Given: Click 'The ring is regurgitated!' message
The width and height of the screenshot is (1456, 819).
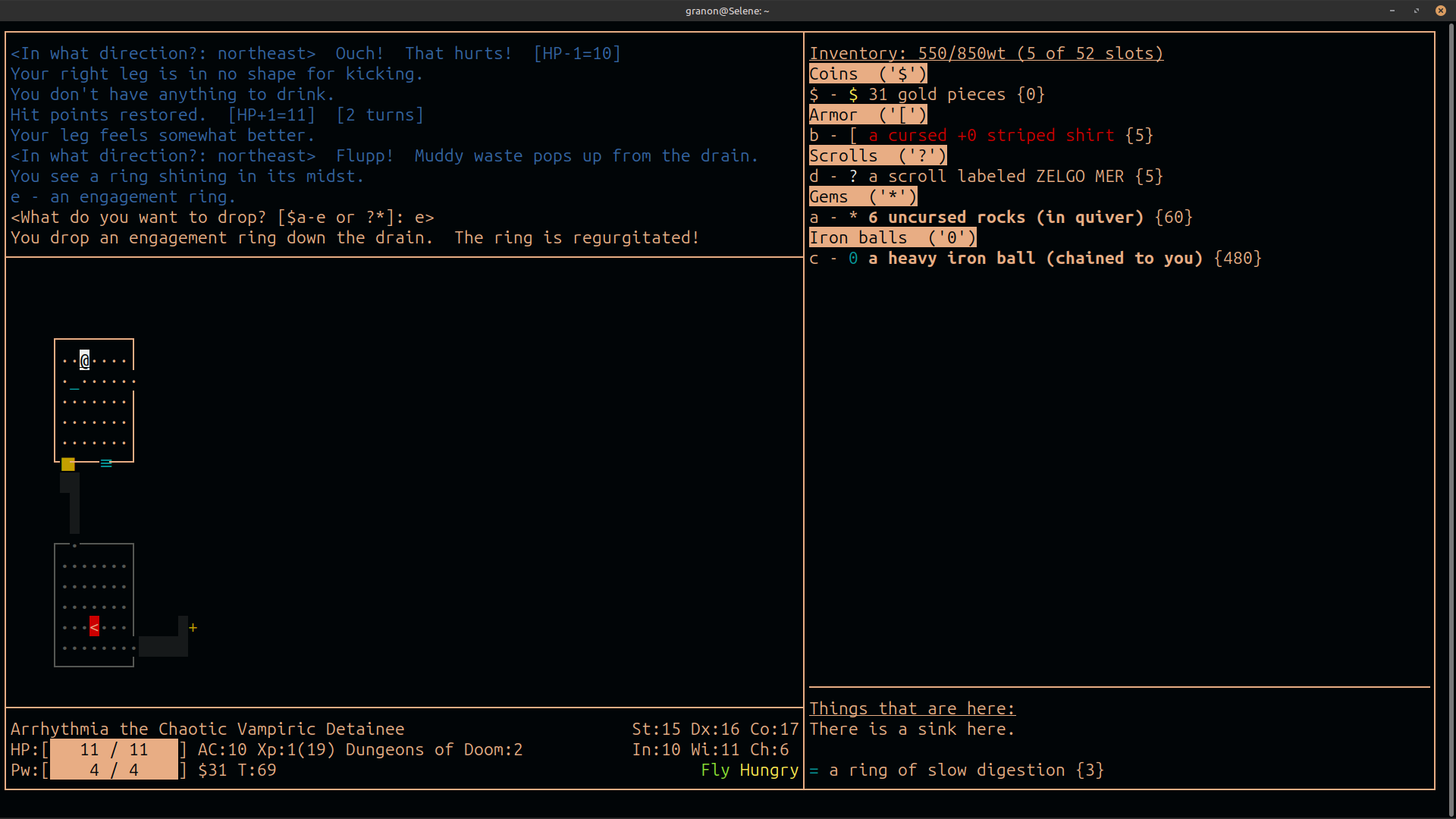Looking at the screenshot, I should pyautogui.click(x=576, y=238).
